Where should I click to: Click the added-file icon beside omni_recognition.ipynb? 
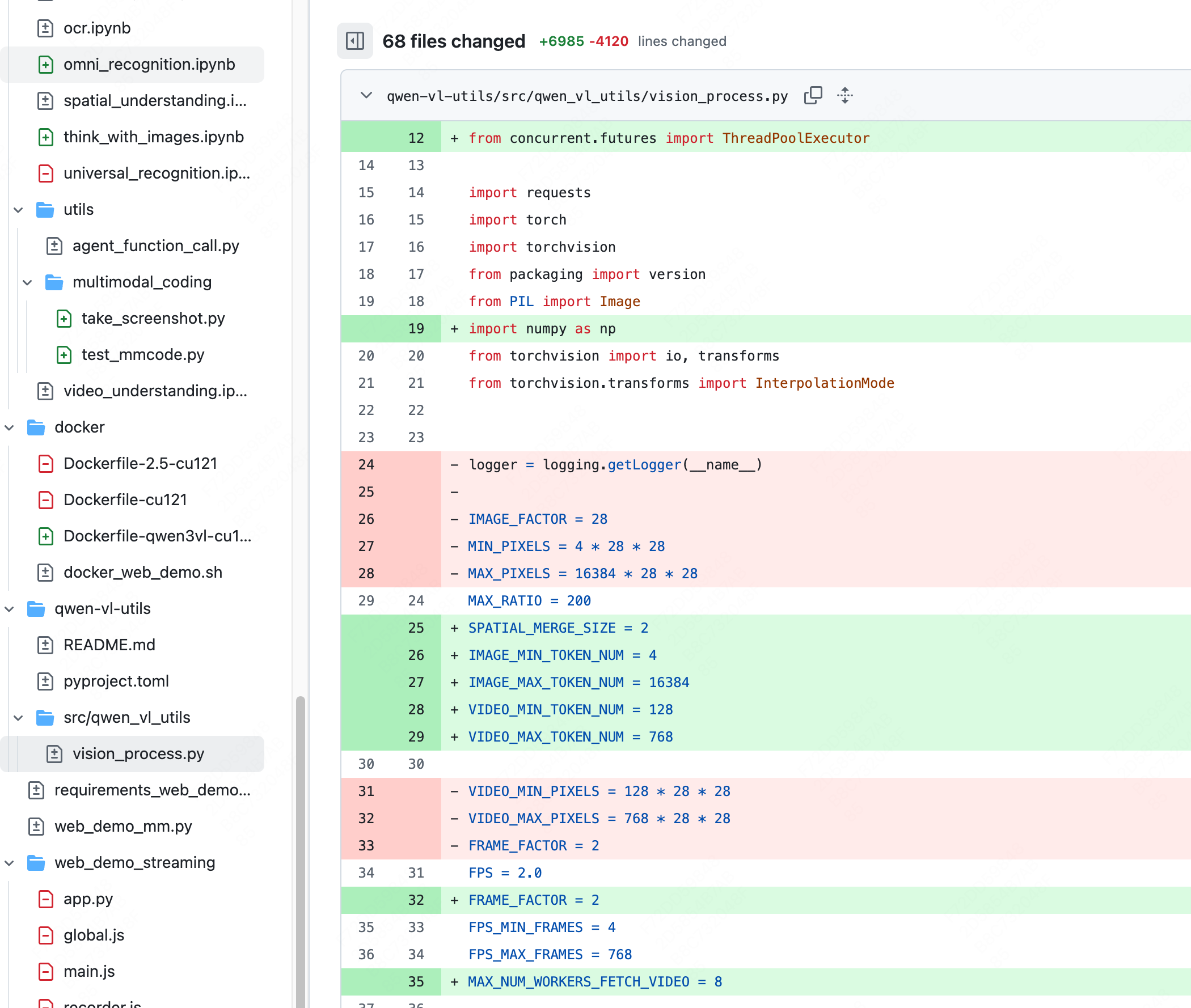pos(46,65)
